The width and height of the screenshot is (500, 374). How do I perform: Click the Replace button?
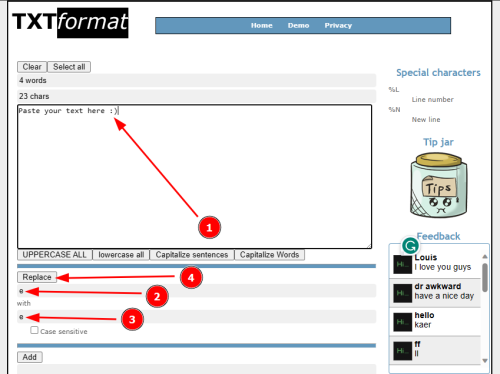point(37,277)
